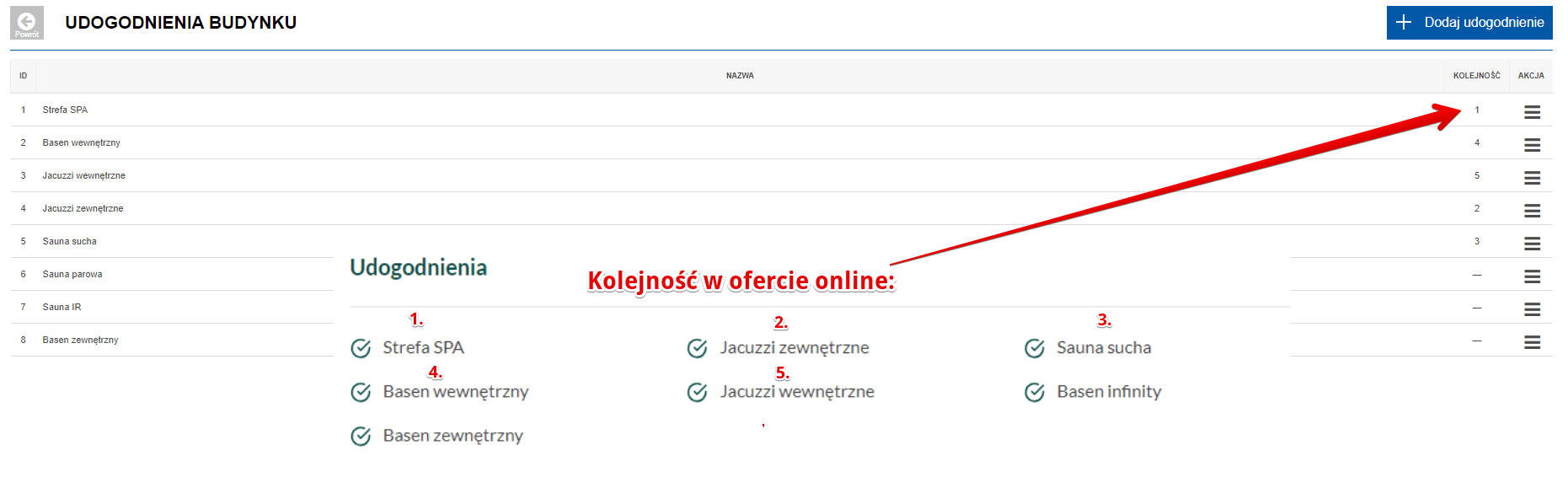This screenshot has height=488, width=1568.
Task: Click the AKCJA column header
Action: tap(1531, 76)
